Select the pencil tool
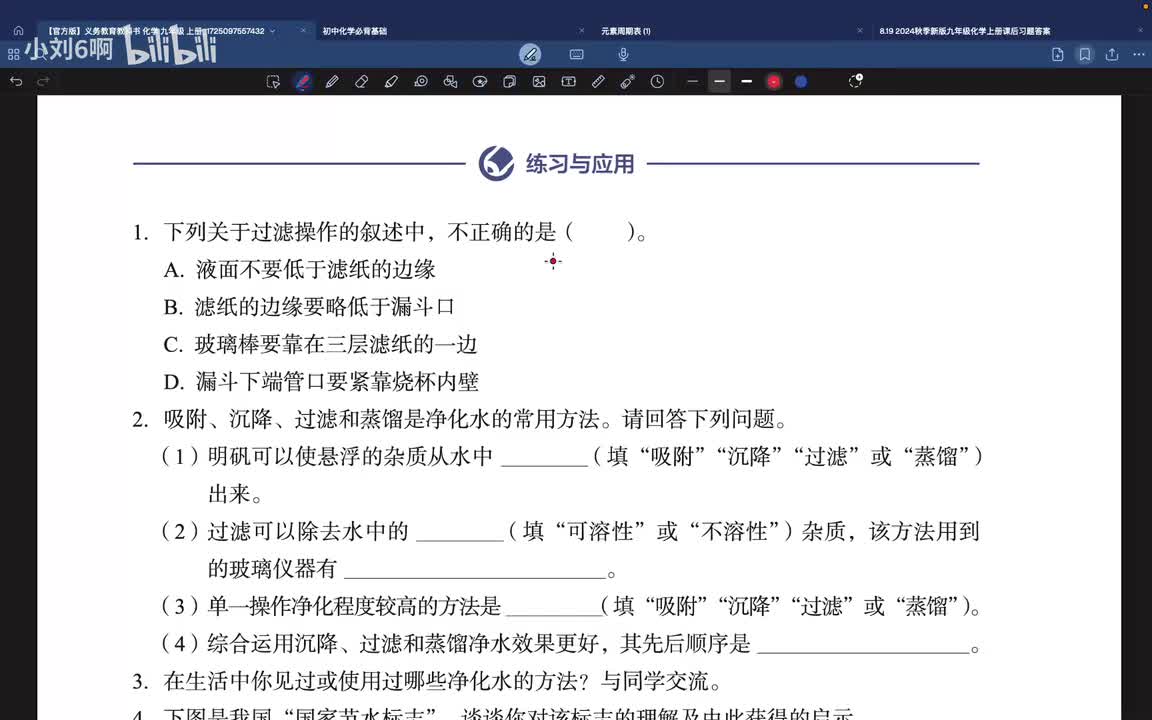The width and height of the screenshot is (1152, 720). pos(332,82)
